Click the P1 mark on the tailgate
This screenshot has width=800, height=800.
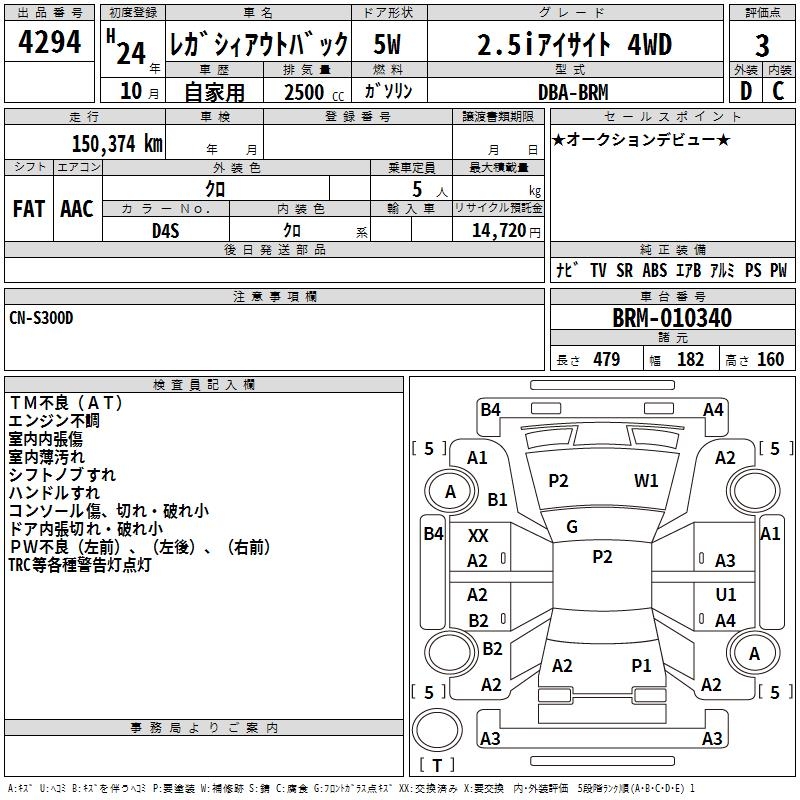(641, 665)
